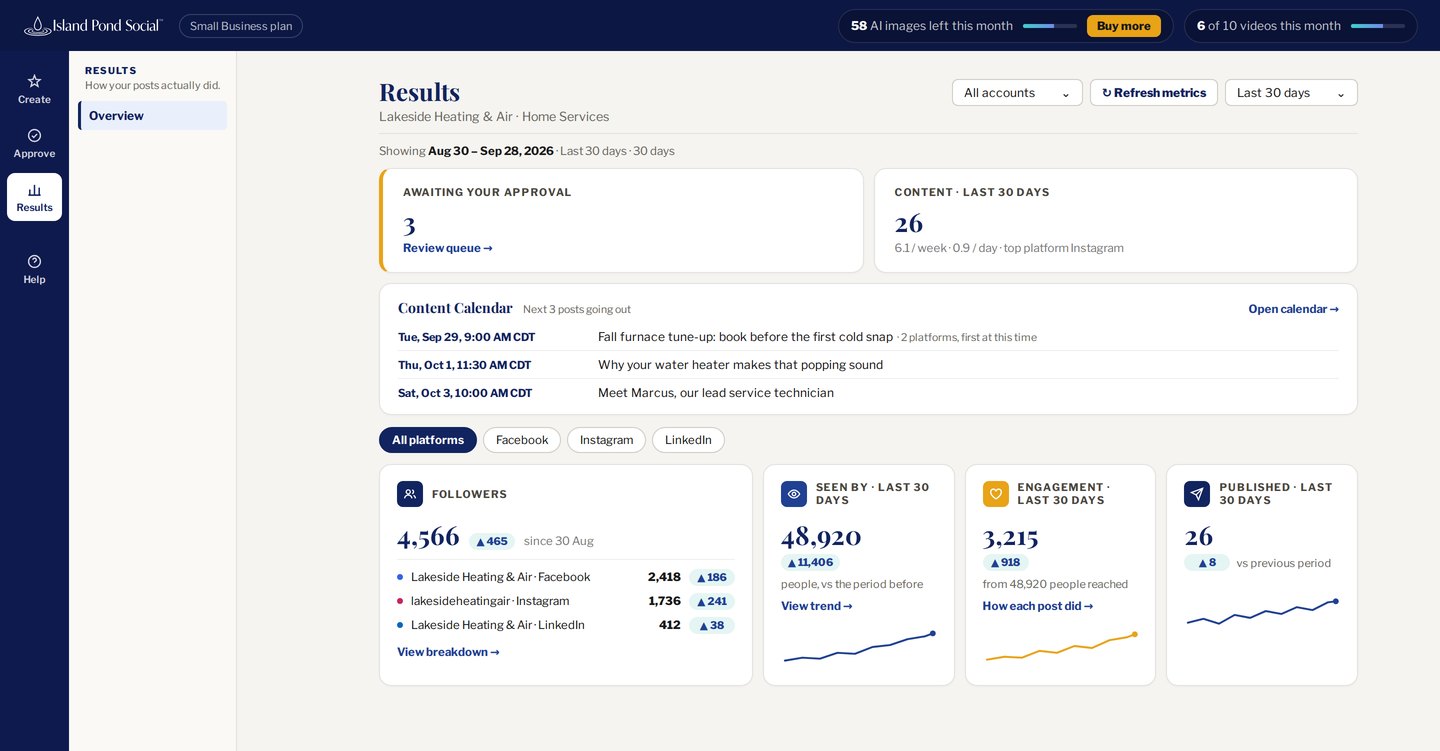
Task: Click the AI images usage progress bar
Action: click(x=1050, y=26)
